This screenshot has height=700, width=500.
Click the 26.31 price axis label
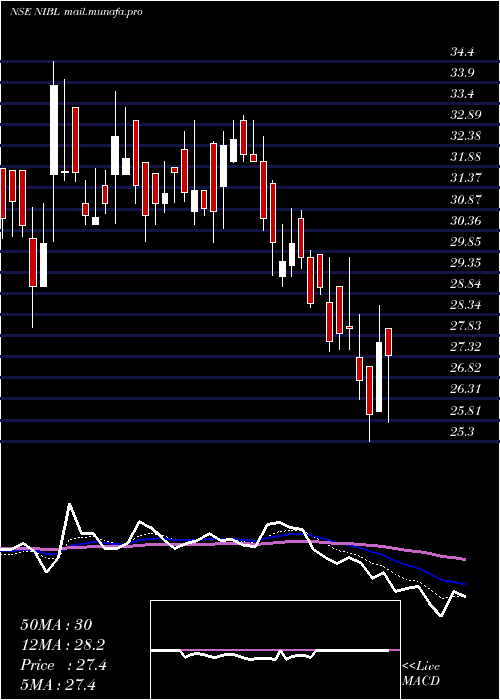[466, 389]
